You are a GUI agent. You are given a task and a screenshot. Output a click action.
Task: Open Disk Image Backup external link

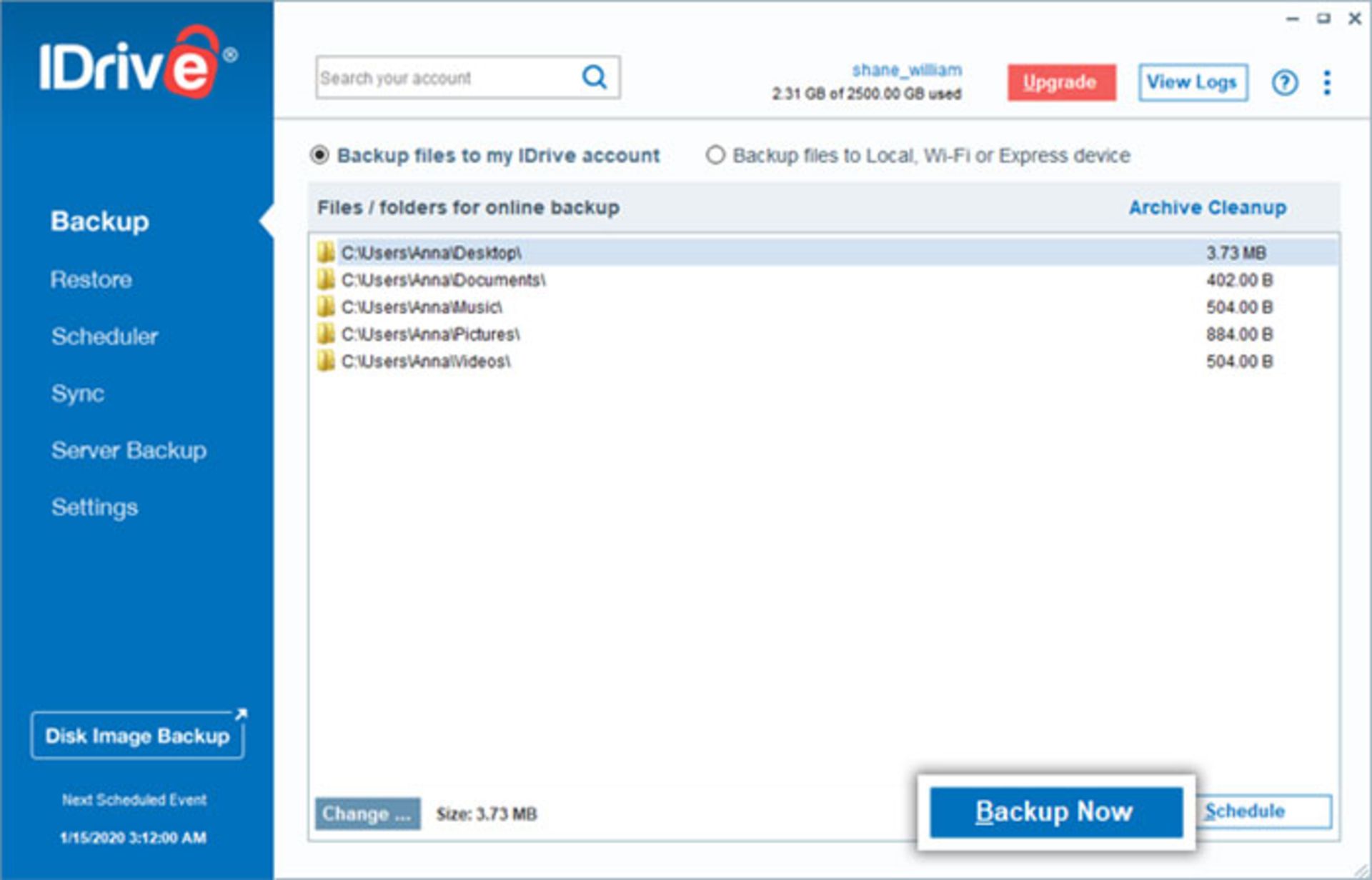pos(137,736)
